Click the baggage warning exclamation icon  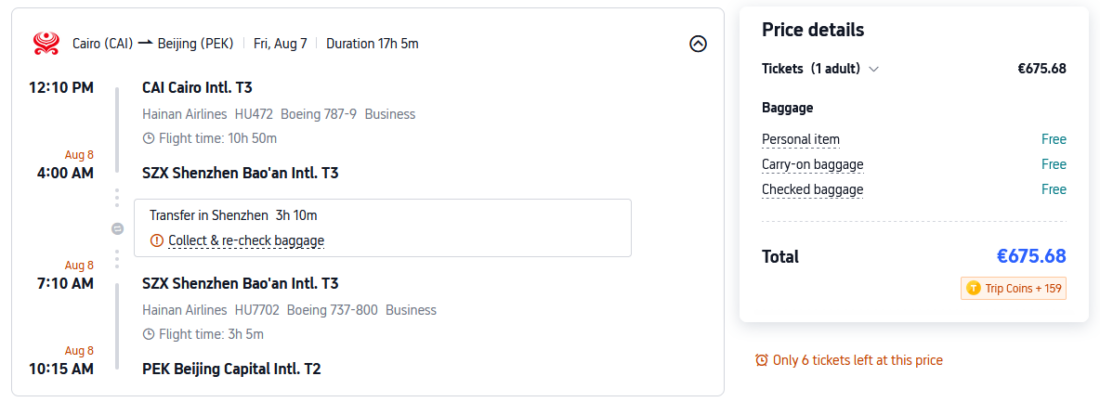pyautogui.click(x=156, y=240)
